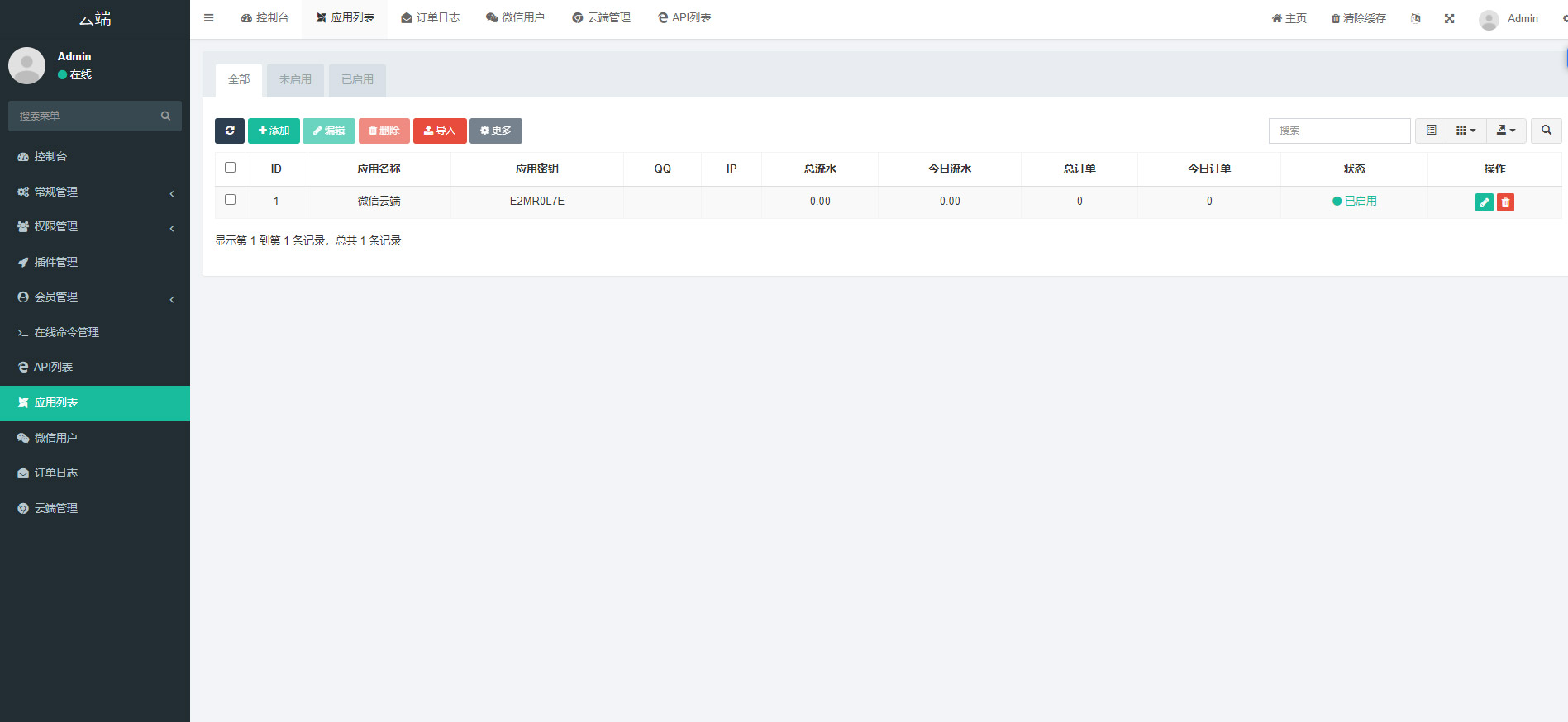This screenshot has width=1568, height=722.
Task: Click the language switch icon in top bar
Action: pyautogui.click(x=1415, y=18)
